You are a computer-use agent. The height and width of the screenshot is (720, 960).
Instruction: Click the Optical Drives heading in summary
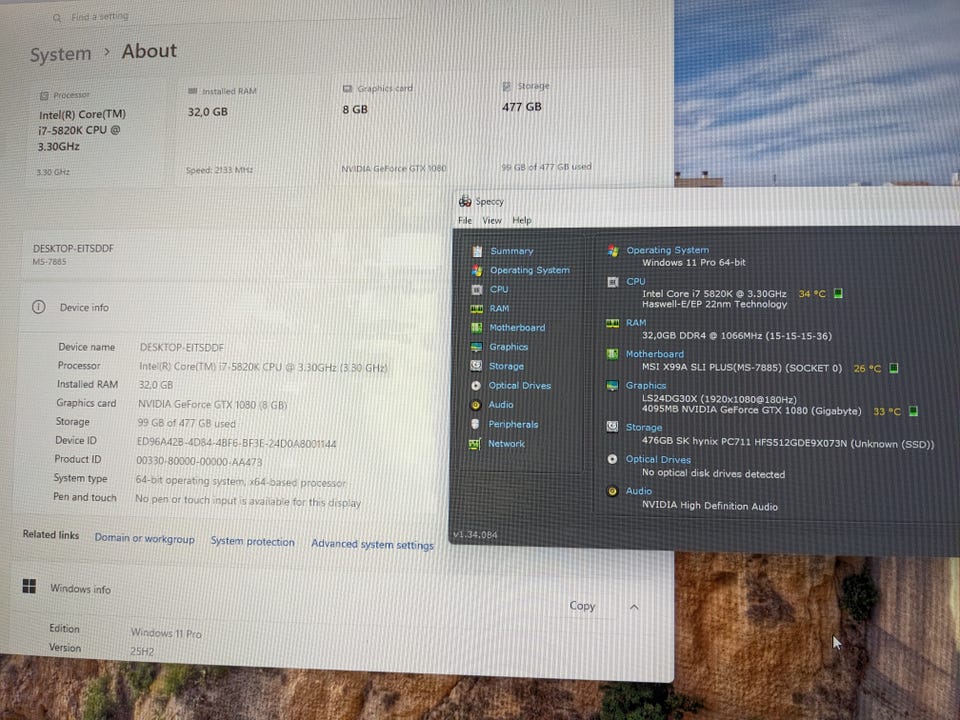pyautogui.click(x=658, y=459)
